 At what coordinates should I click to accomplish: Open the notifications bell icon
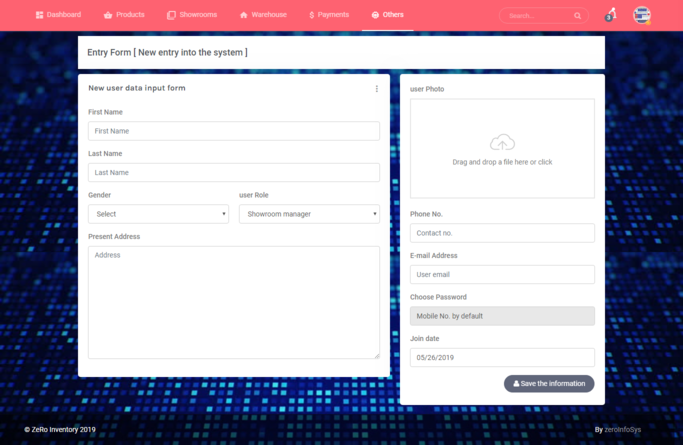pyautogui.click(x=609, y=15)
